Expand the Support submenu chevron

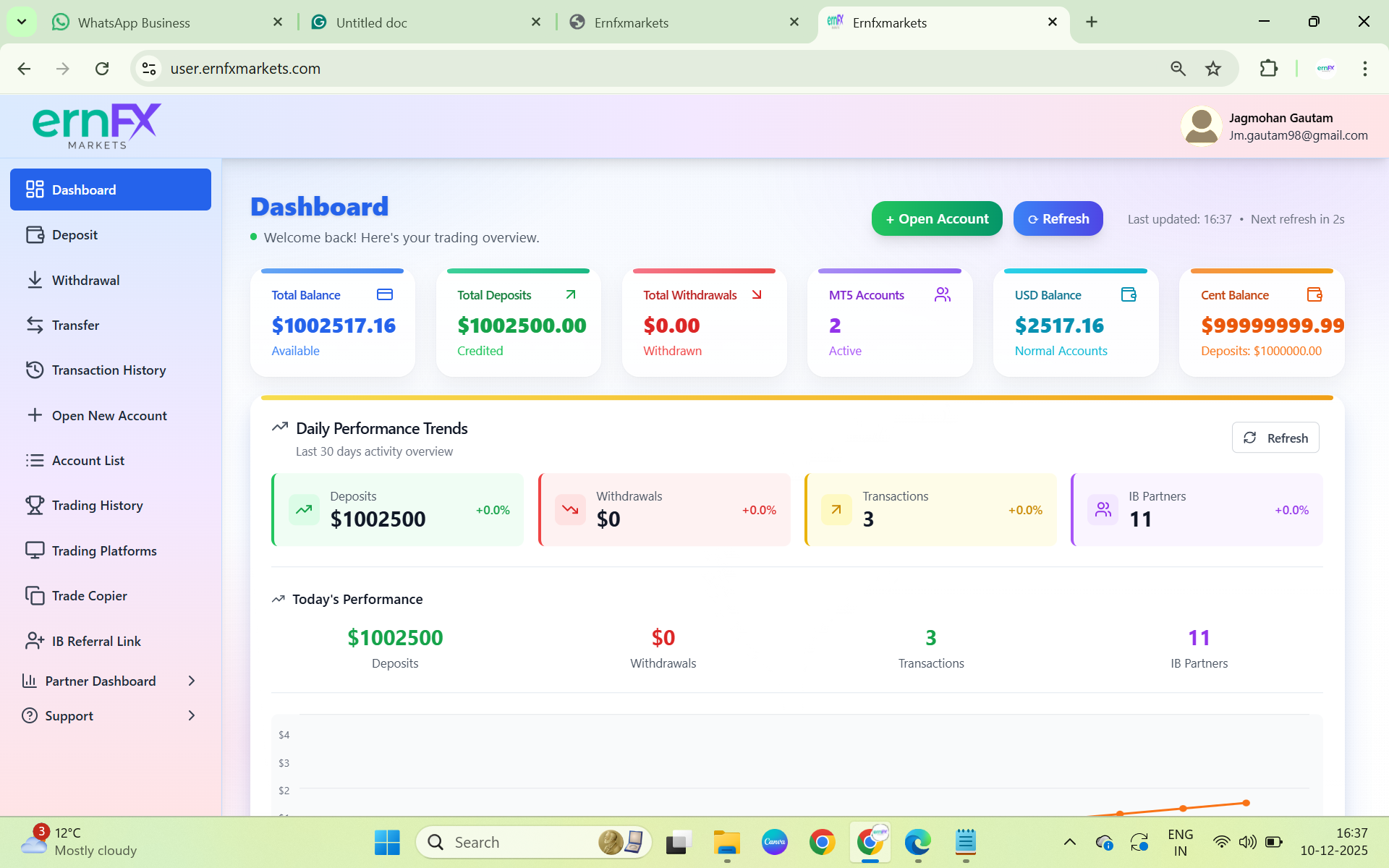click(x=192, y=715)
